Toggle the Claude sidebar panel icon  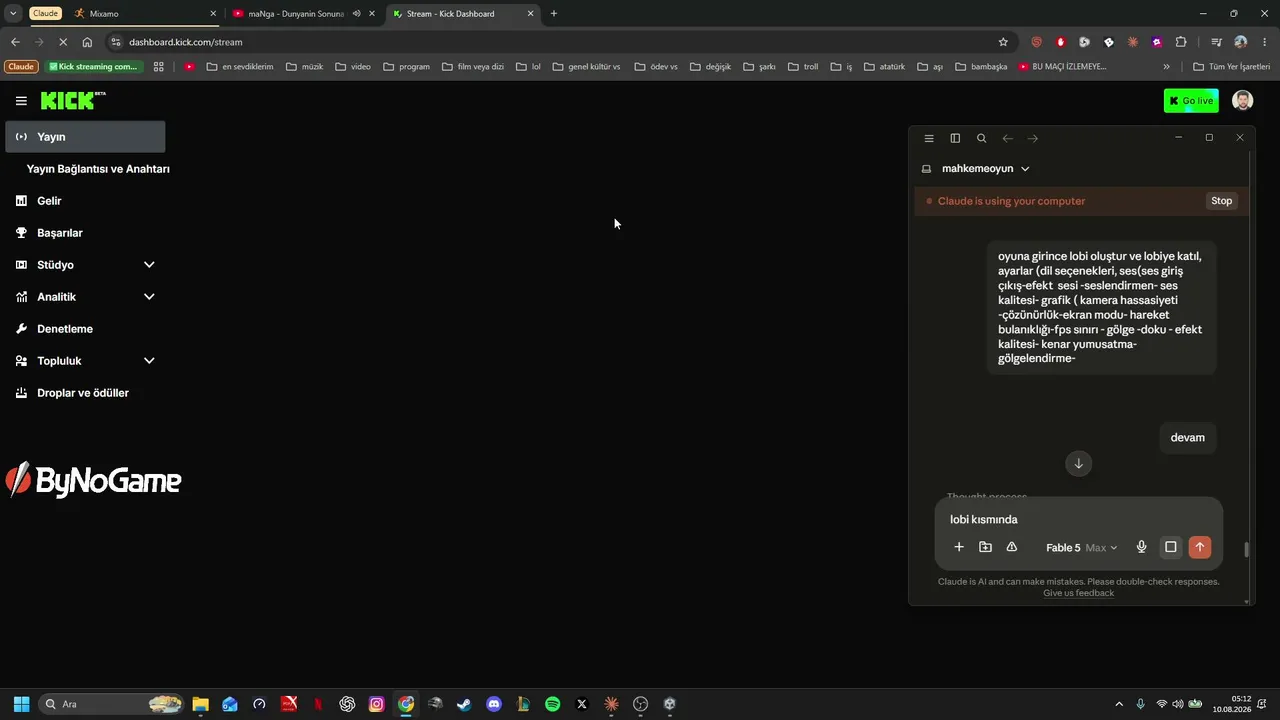tap(955, 138)
